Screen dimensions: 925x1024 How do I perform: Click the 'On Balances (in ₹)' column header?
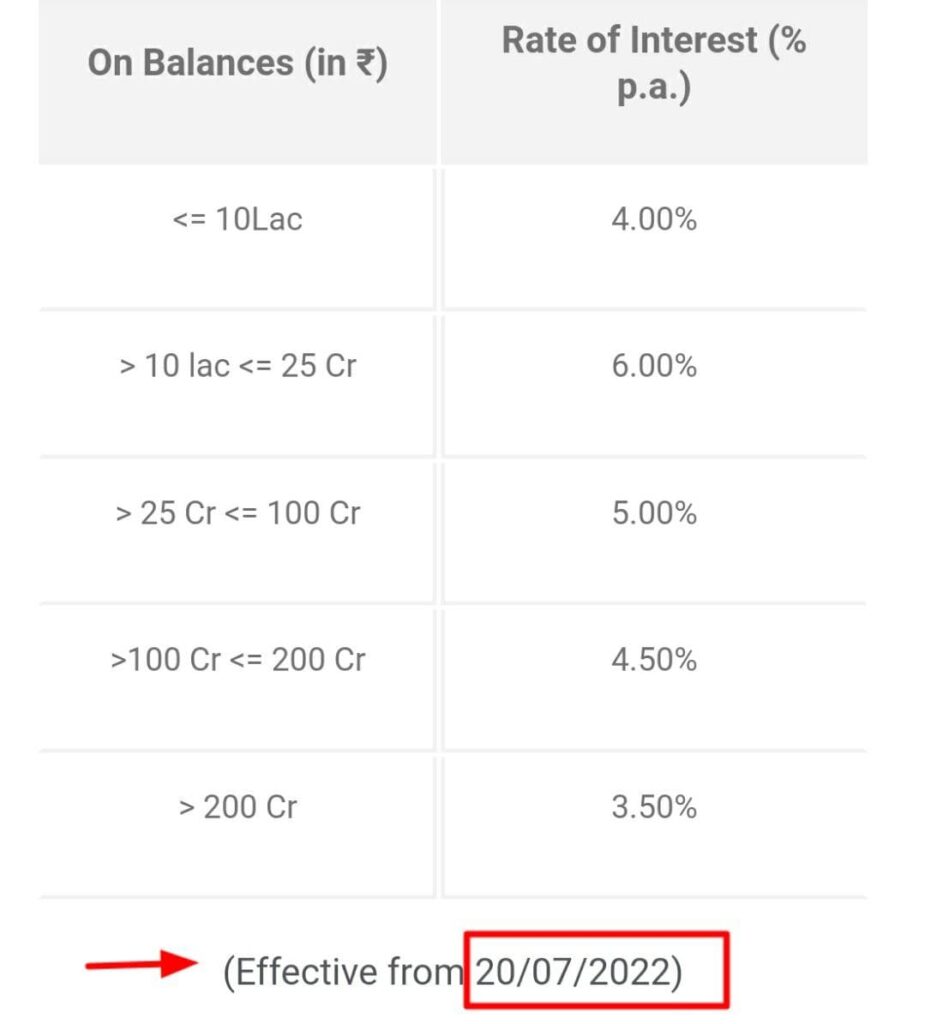pos(238,63)
